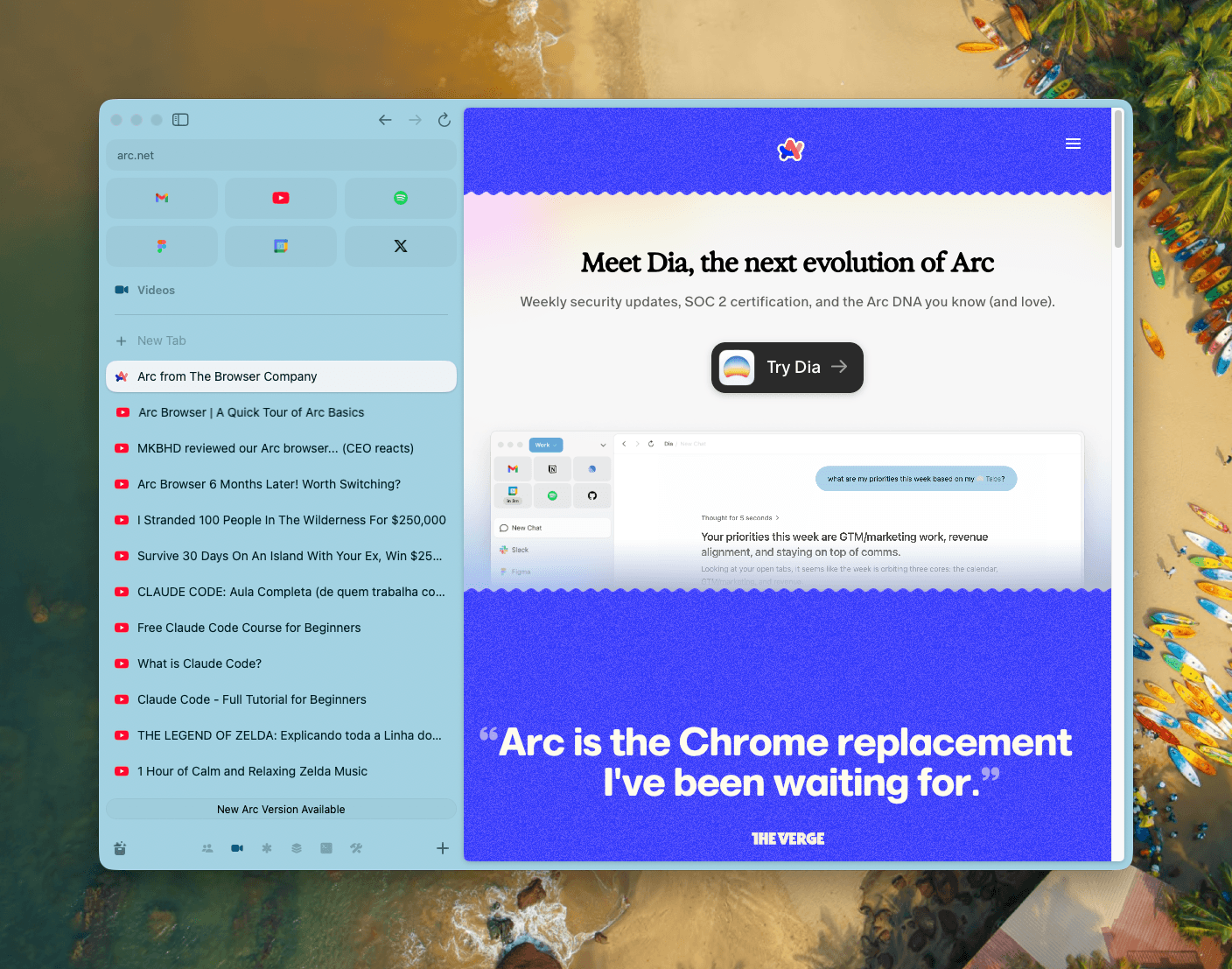Image resolution: width=1232 pixels, height=969 pixels.
Task: Switch to What is Claude Code? tab
Action: tap(281, 664)
